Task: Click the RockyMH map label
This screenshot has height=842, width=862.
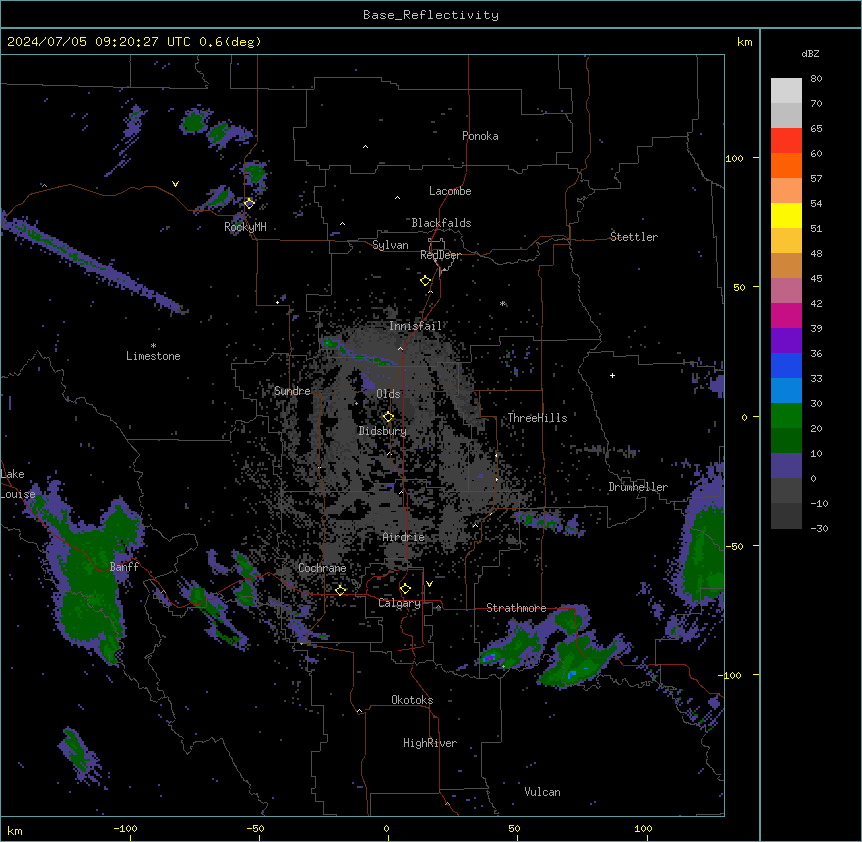Action: coord(245,227)
